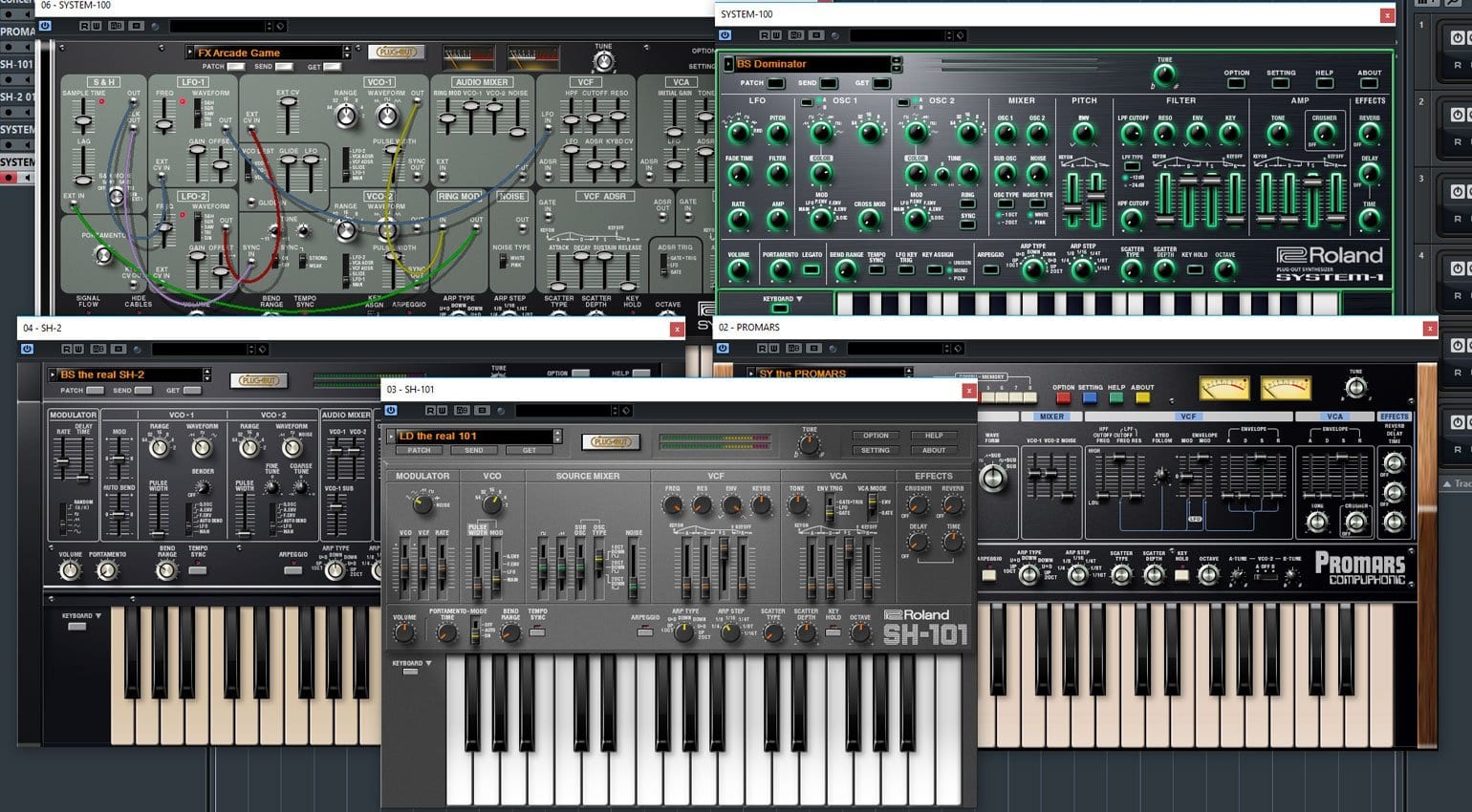The image size is (1472, 812).
Task: Click SH-101 ARP TYPE knob
Action: pyautogui.click(x=683, y=631)
